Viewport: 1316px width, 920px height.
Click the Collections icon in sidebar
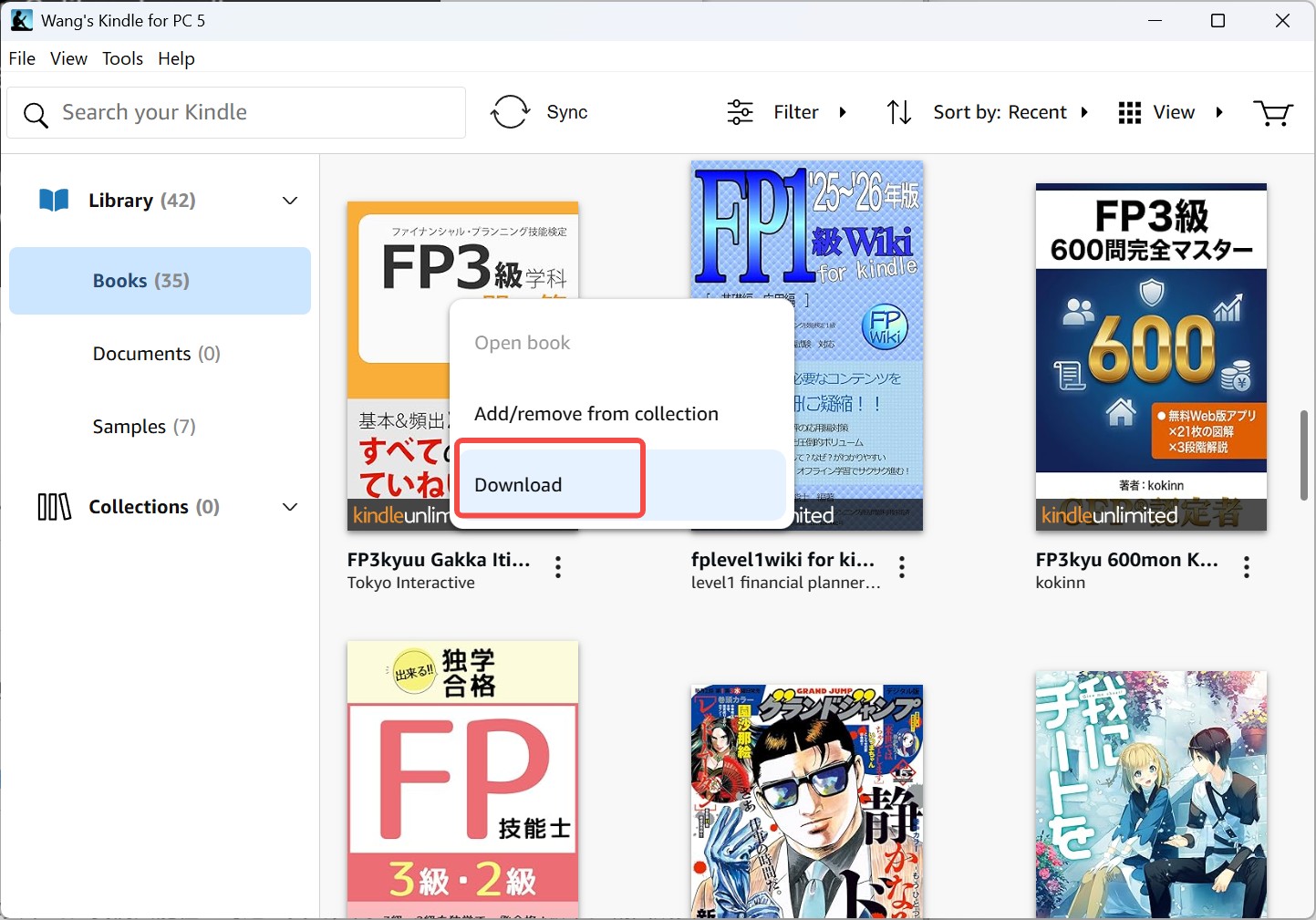pos(54,507)
